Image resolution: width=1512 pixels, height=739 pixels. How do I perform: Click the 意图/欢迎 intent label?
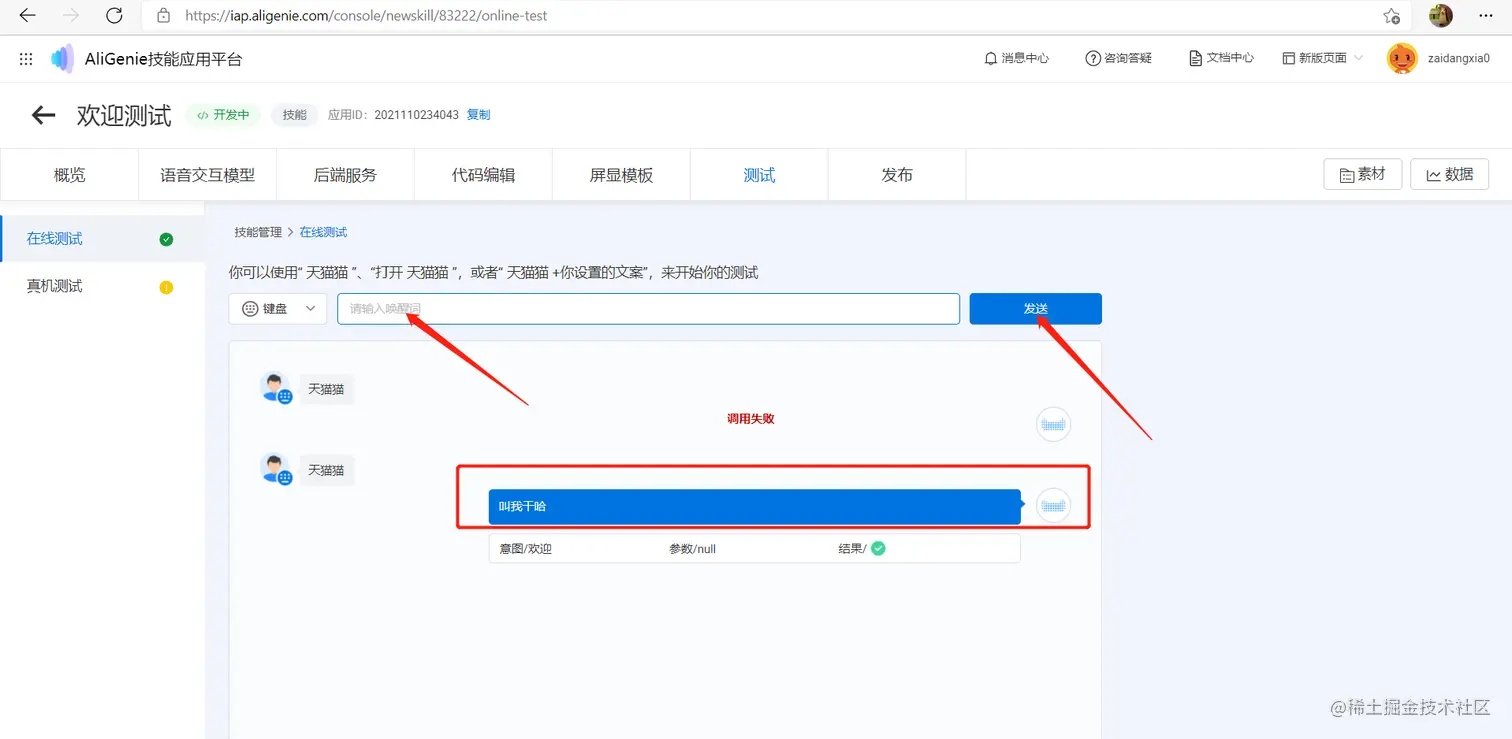pos(526,548)
